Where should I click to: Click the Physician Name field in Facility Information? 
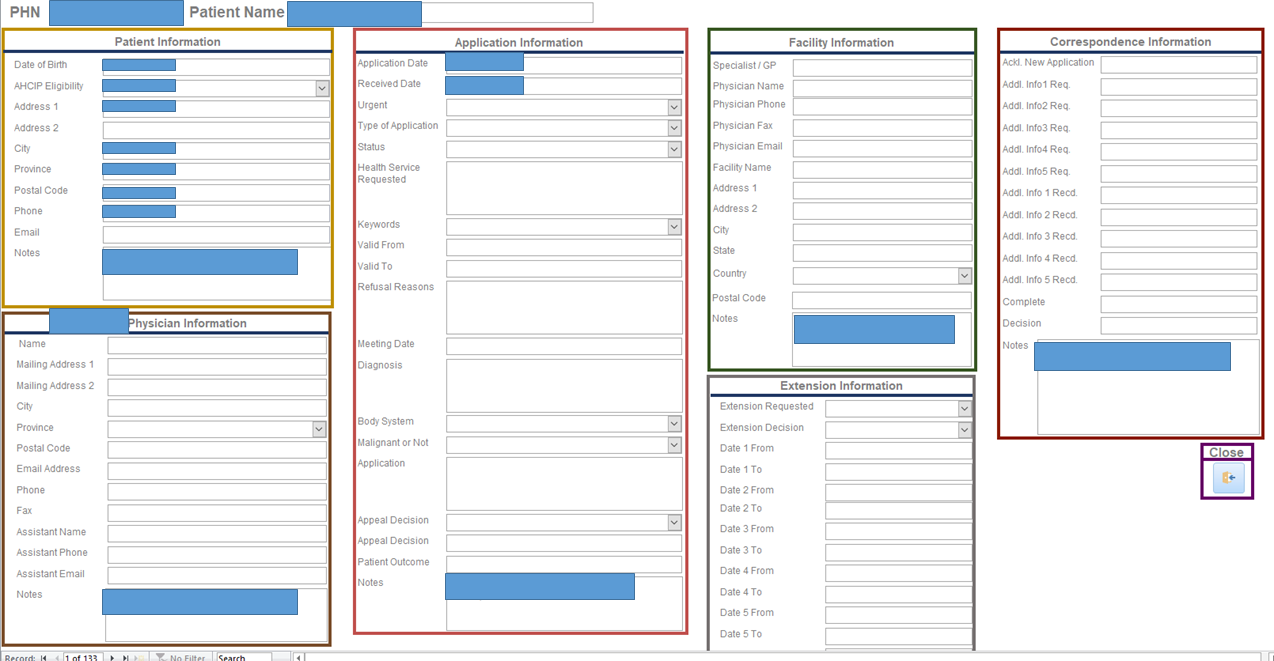click(x=882, y=88)
